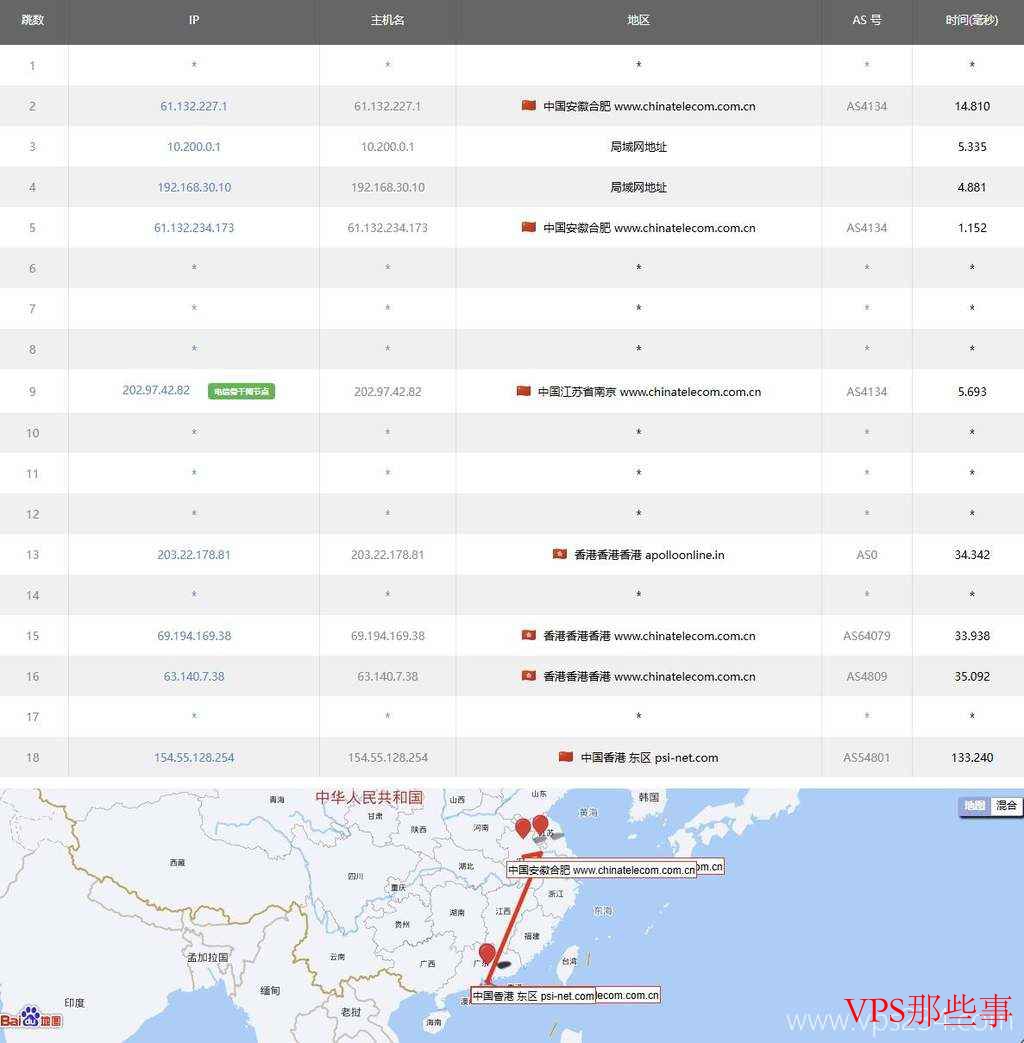Click map label 中国香港 东区 psi-net.com
Viewport: 1024px width, 1043px height.
pyautogui.click(x=533, y=996)
